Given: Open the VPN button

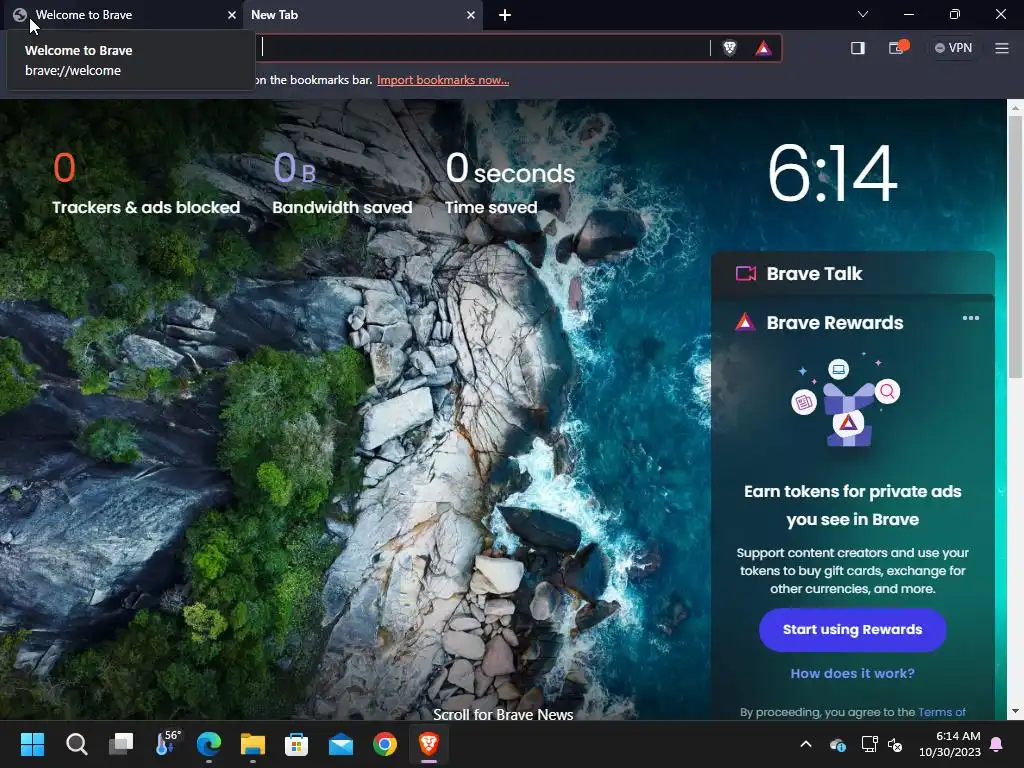Looking at the screenshot, I should pos(953,48).
